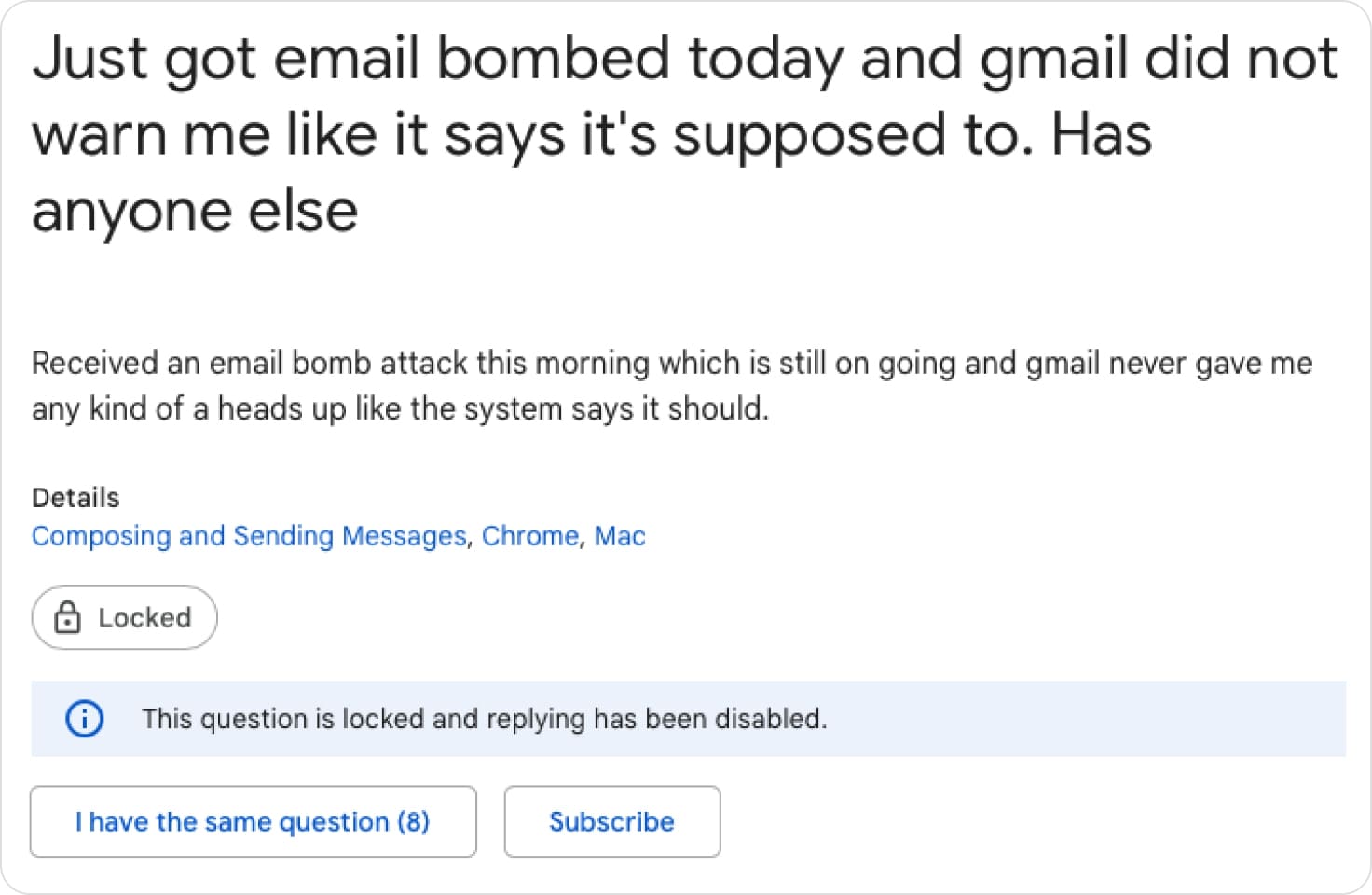Viewport: 1372px width, 895px height.
Task: Open the Mac details link
Action: click(x=620, y=536)
